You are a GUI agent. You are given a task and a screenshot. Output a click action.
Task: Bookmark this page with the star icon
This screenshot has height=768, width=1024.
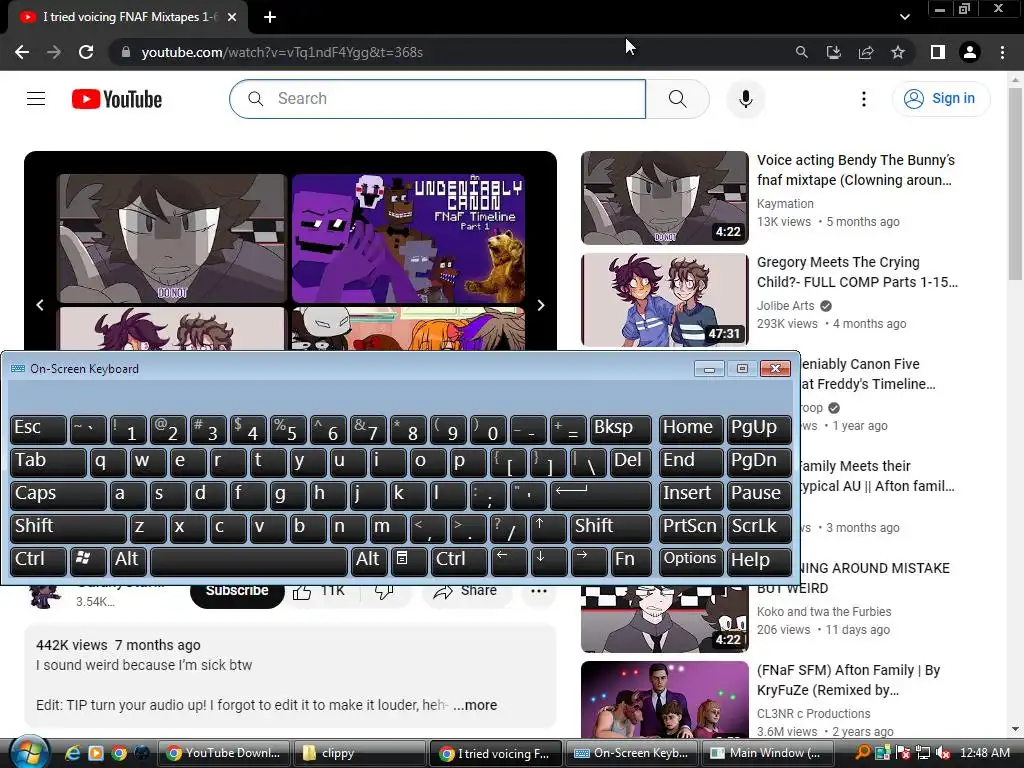point(898,52)
